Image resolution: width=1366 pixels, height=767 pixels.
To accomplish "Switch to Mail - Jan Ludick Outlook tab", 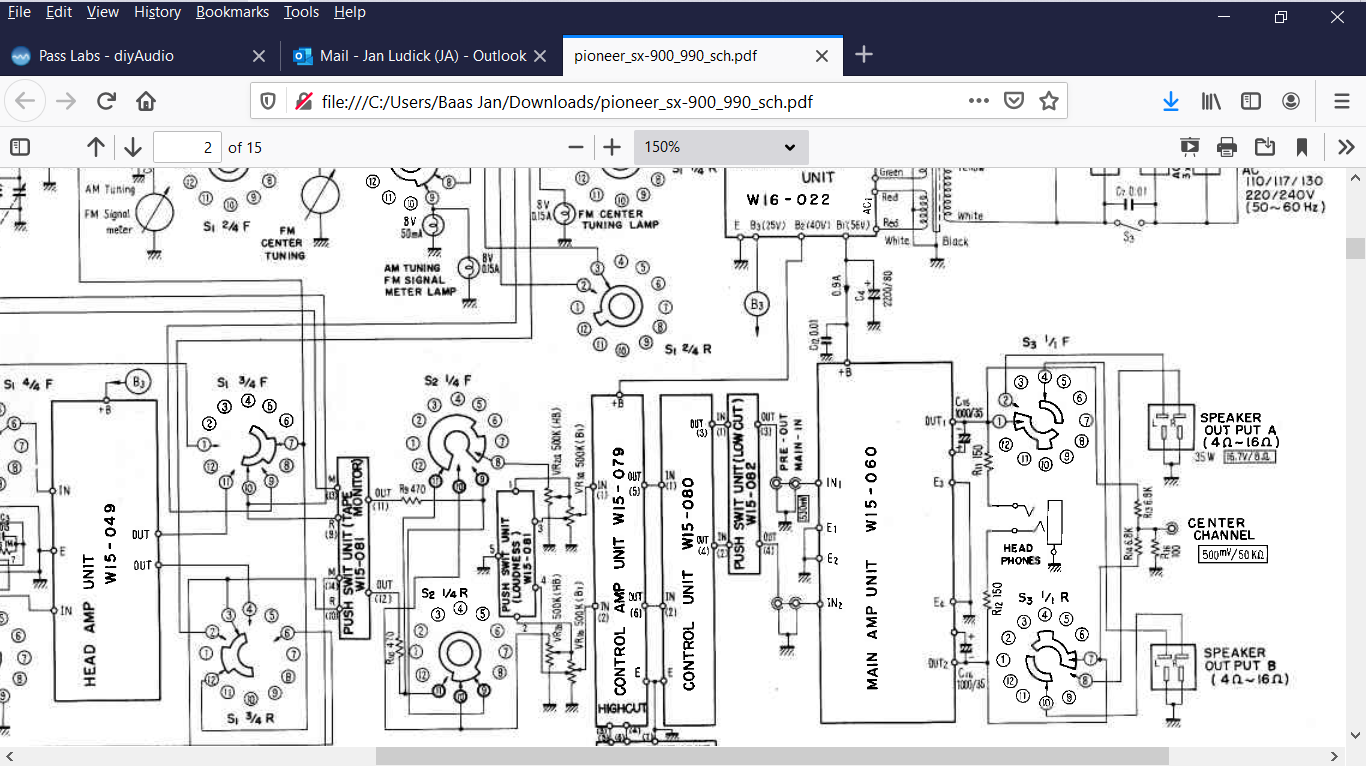I will [x=421, y=56].
